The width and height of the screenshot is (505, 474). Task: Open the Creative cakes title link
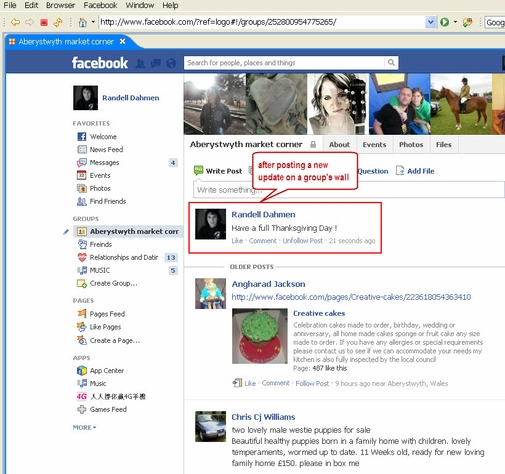point(319,313)
